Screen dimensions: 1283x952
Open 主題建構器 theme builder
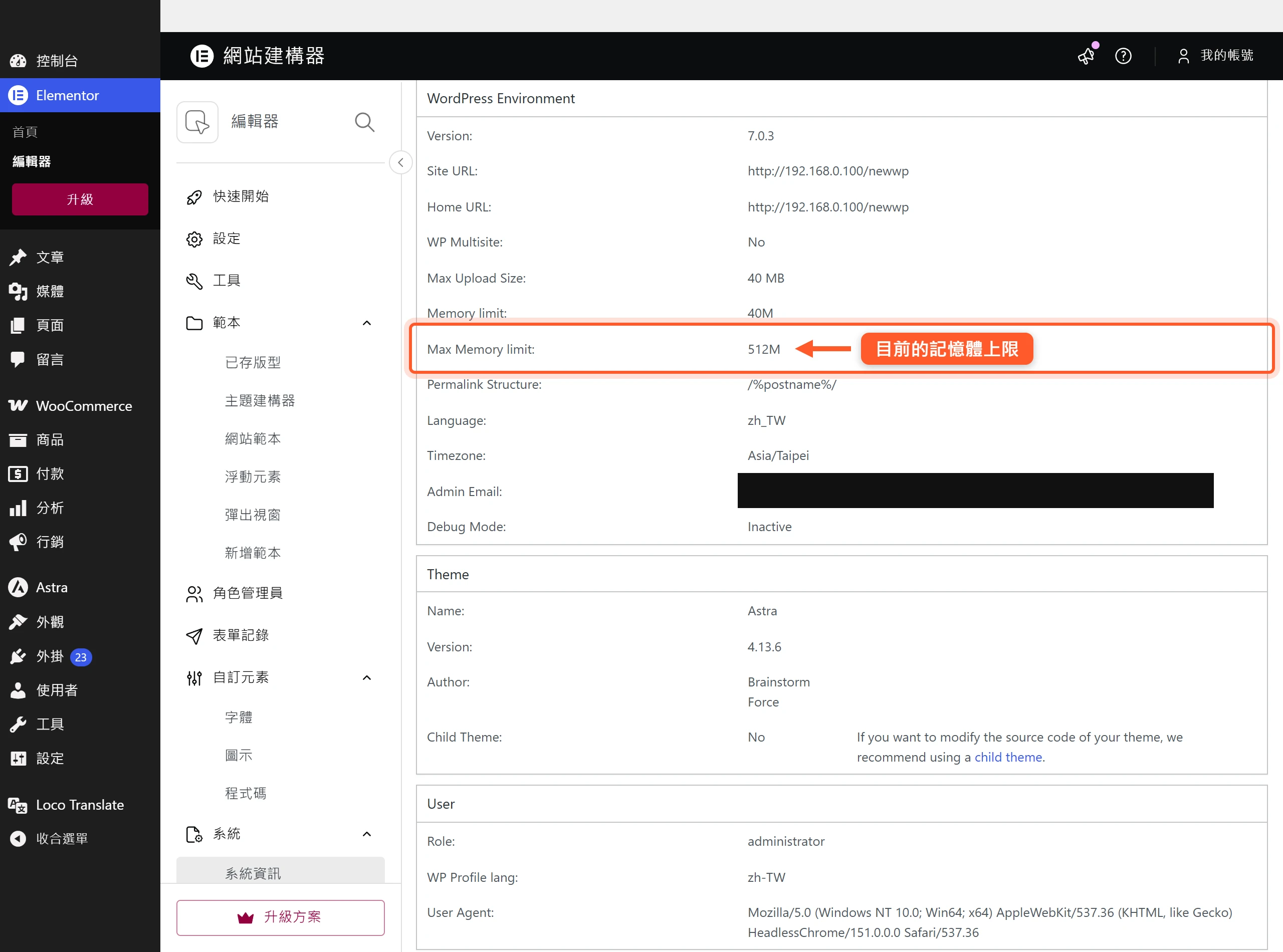coord(260,400)
